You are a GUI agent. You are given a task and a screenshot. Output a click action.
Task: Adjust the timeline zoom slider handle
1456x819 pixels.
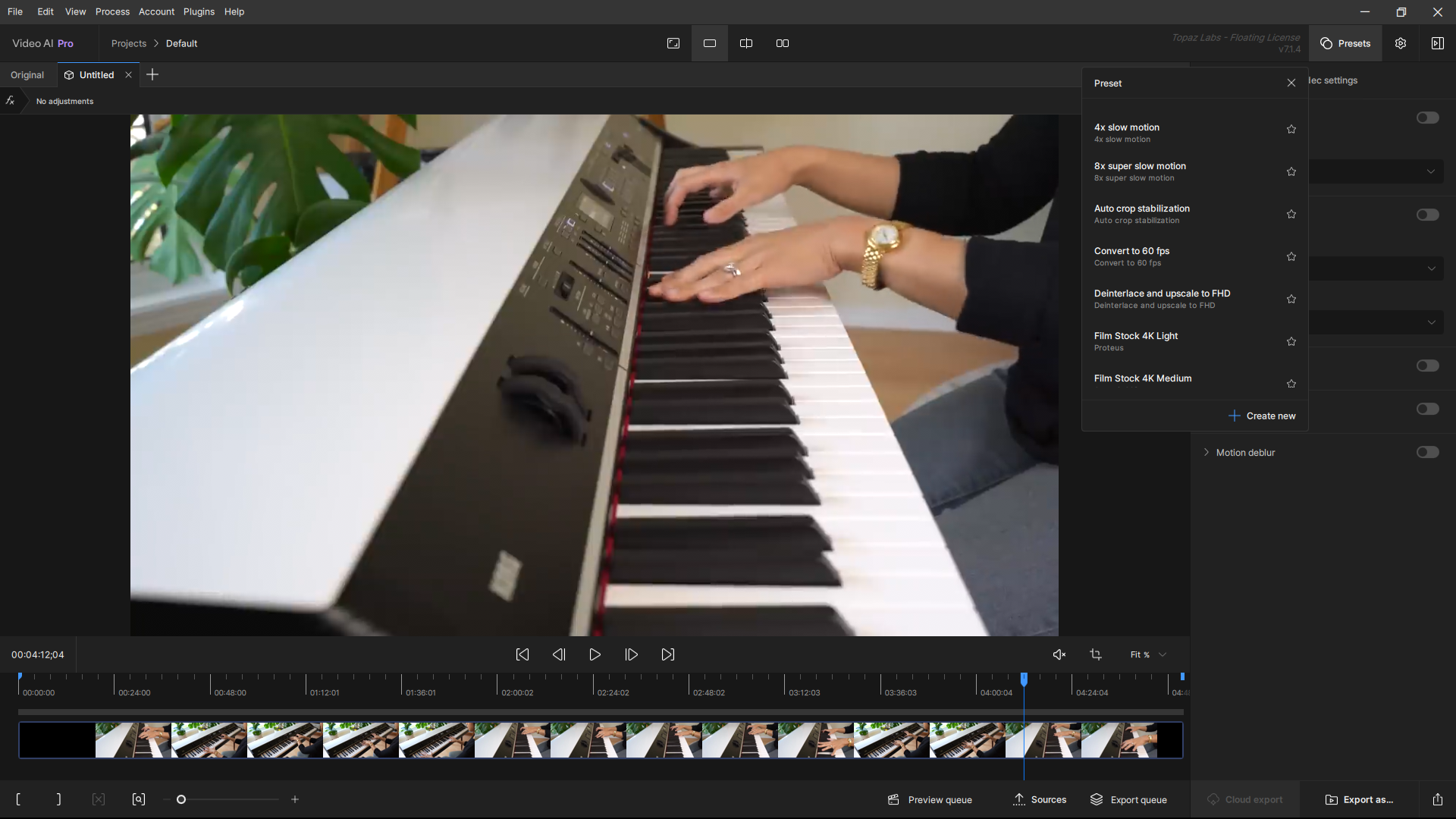point(181,799)
